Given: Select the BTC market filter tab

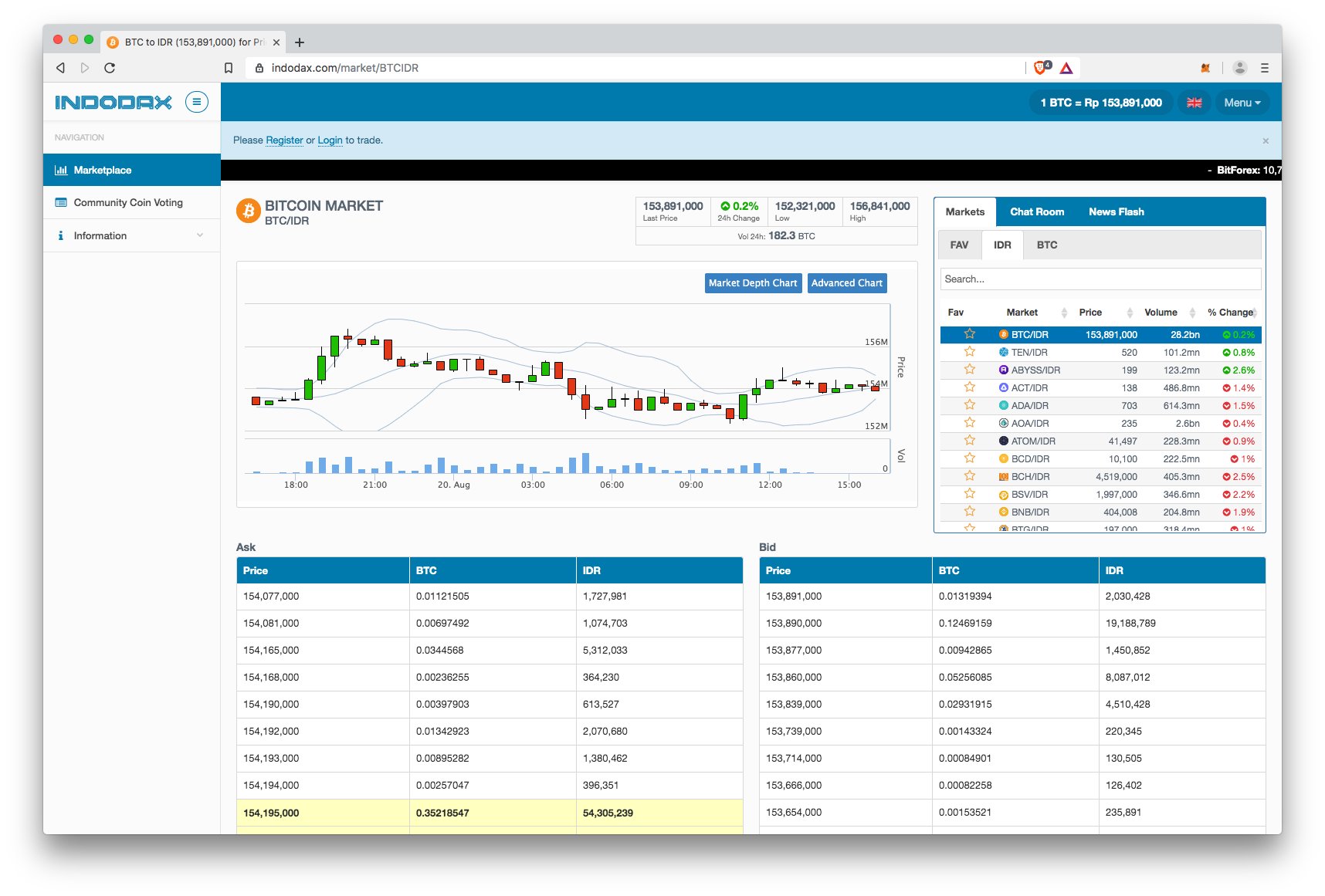Looking at the screenshot, I should click(1047, 245).
